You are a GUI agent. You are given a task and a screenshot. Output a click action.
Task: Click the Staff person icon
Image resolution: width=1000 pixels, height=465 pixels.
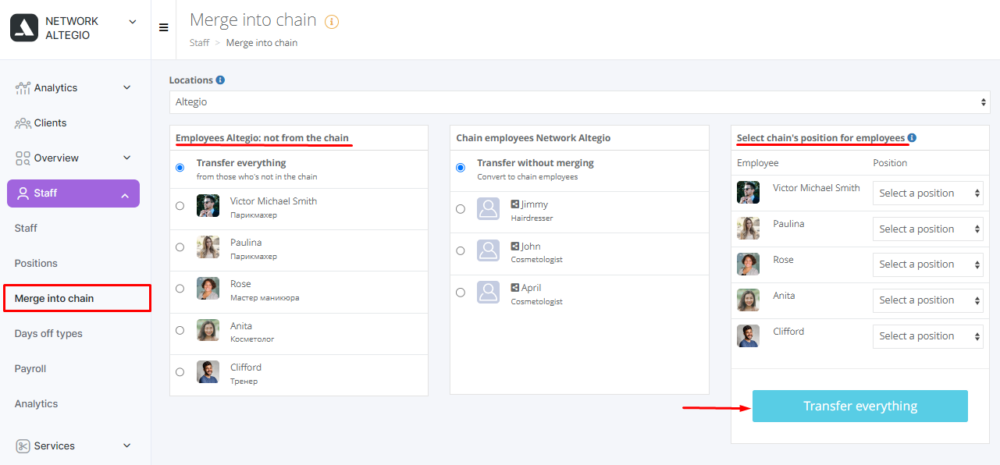(24, 193)
